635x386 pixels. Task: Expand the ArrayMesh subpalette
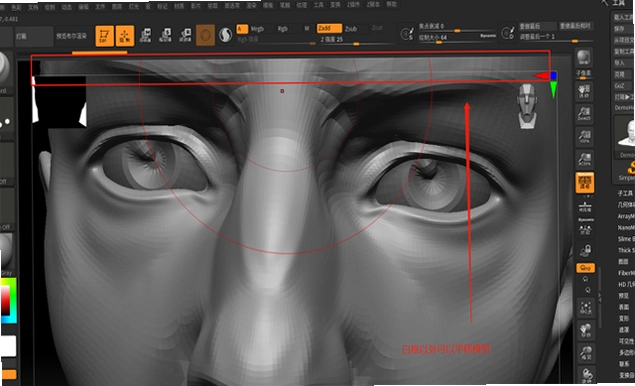(x=626, y=216)
